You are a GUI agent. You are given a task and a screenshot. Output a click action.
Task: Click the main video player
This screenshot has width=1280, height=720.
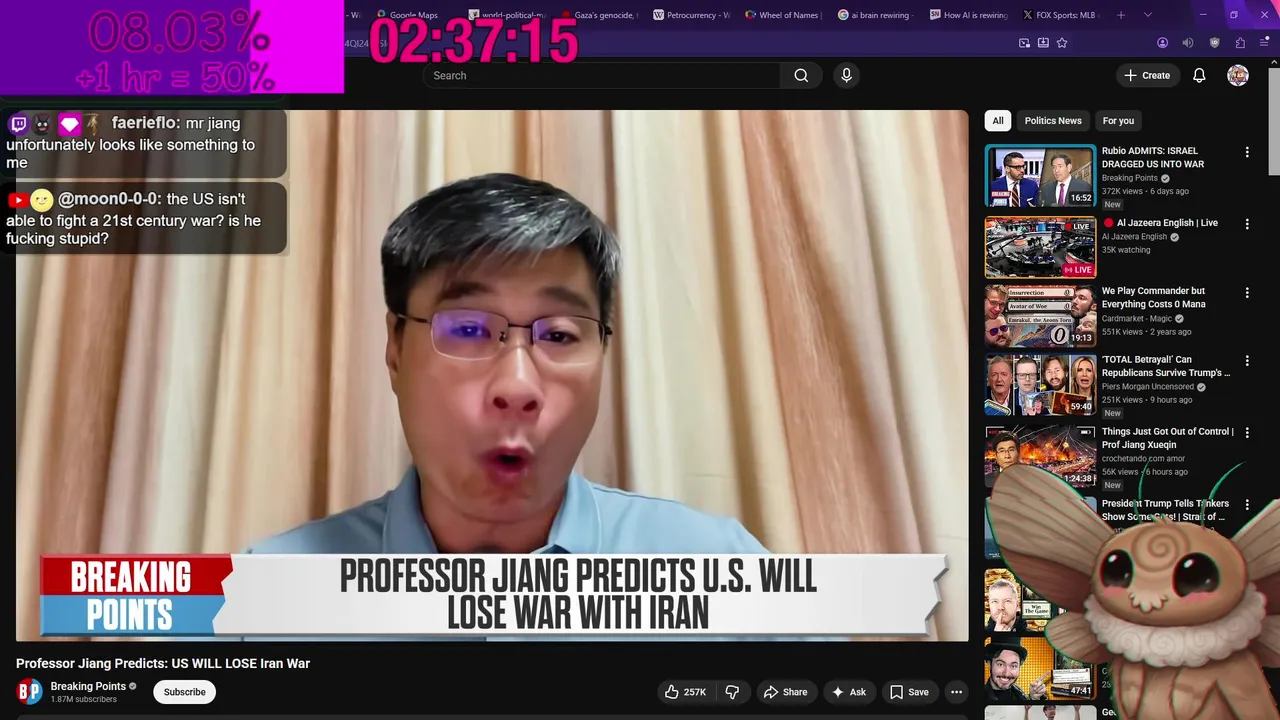coord(492,375)
